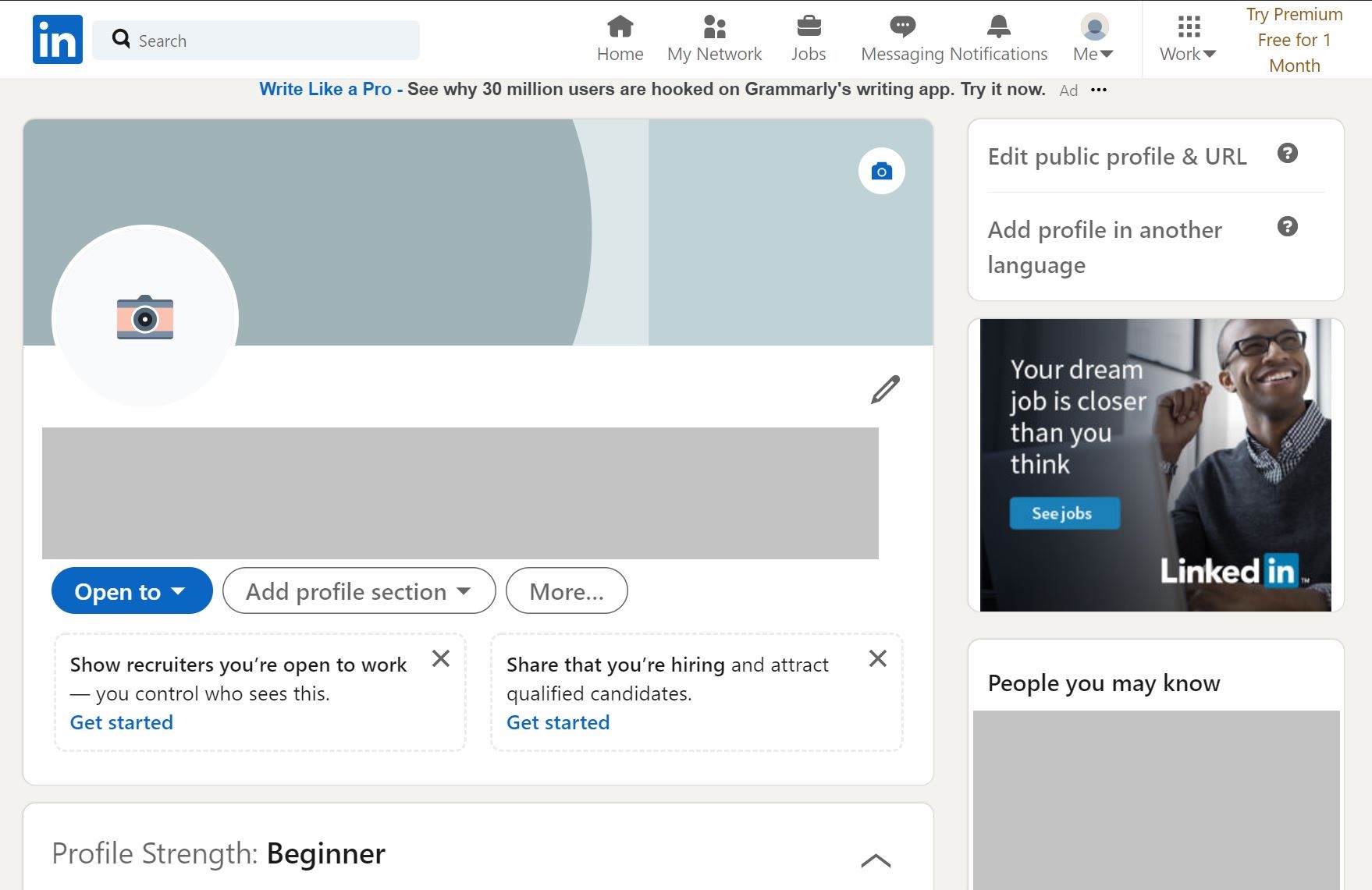1372x890 pixels.
Task: Click Get started under open to work
Action: [x=122, y=722]
